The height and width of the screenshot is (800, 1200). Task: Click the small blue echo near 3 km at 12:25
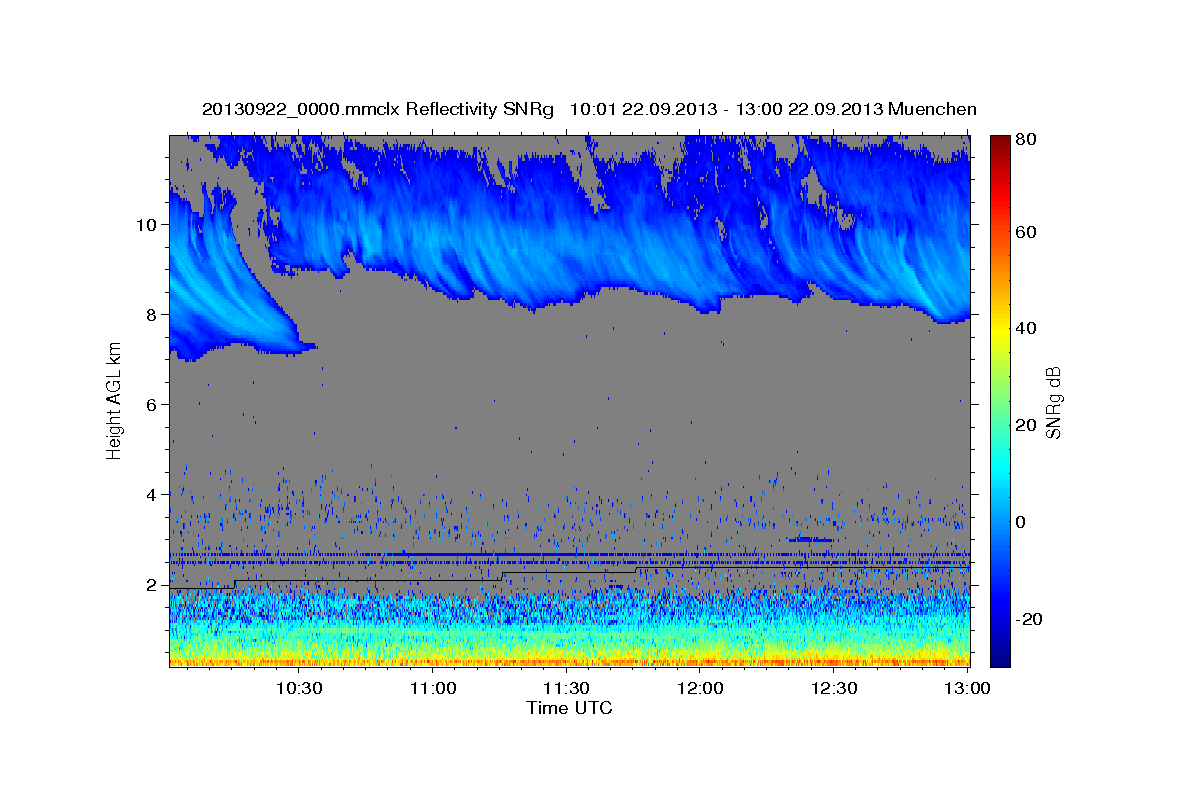pos(811,540)
